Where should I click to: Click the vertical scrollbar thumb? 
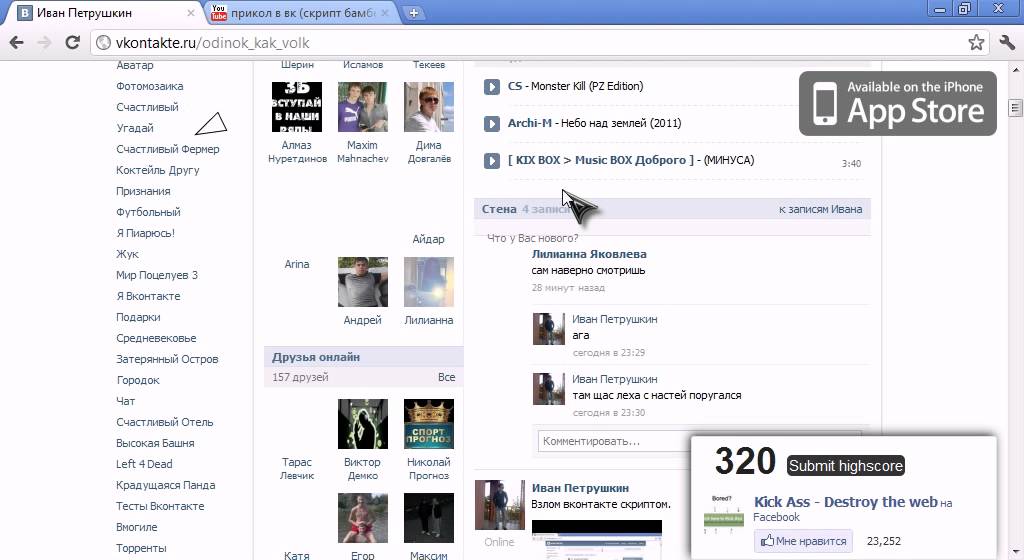tap(1015, 107)
